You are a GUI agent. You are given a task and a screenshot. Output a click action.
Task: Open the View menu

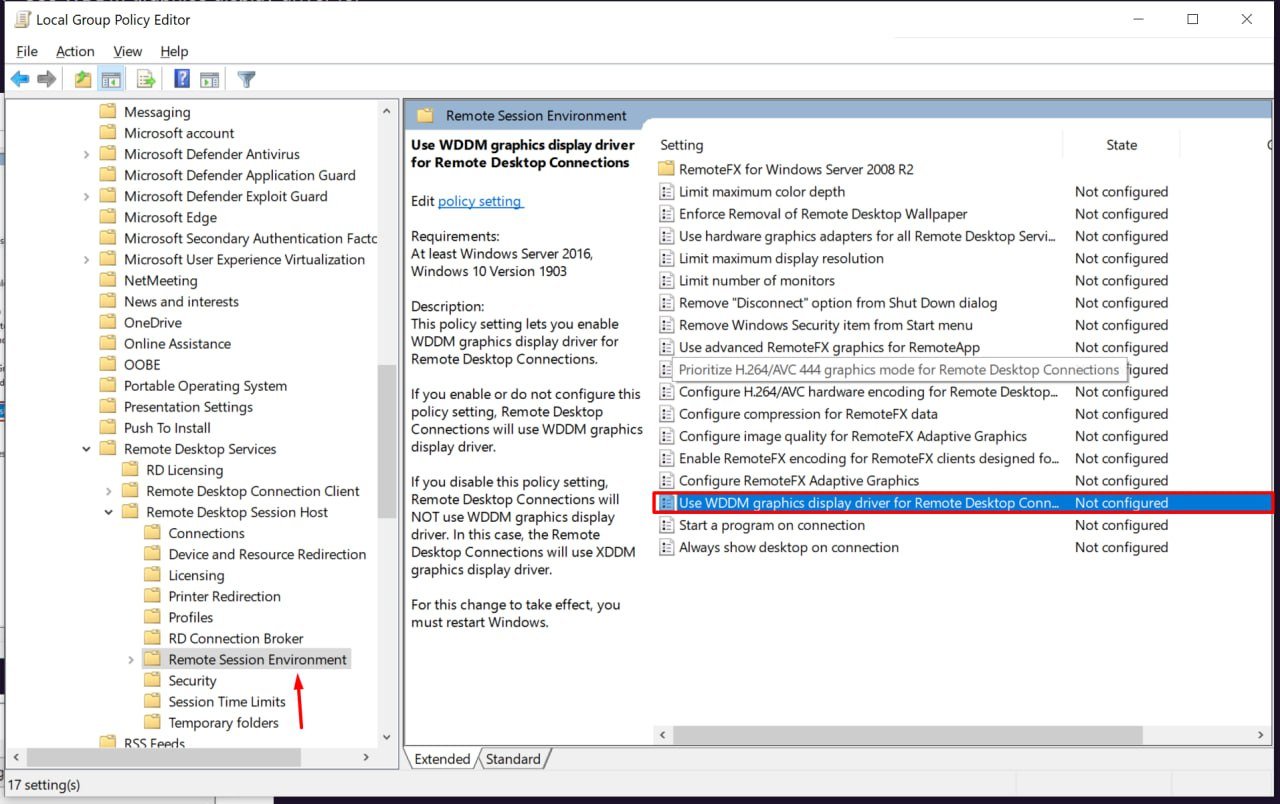pyautogui.click(x=127, y=51)
